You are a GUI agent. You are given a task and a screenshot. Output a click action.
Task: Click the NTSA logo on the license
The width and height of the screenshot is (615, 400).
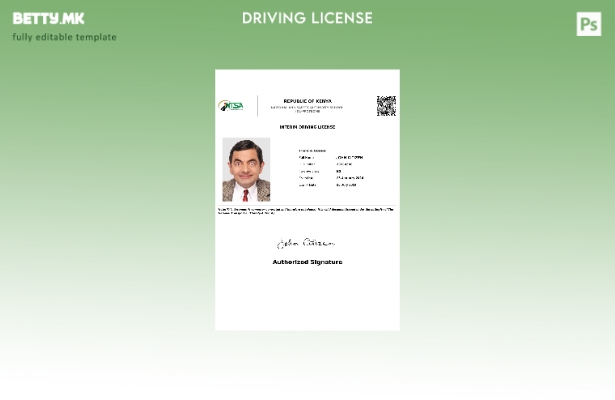(x=232, y=106)
